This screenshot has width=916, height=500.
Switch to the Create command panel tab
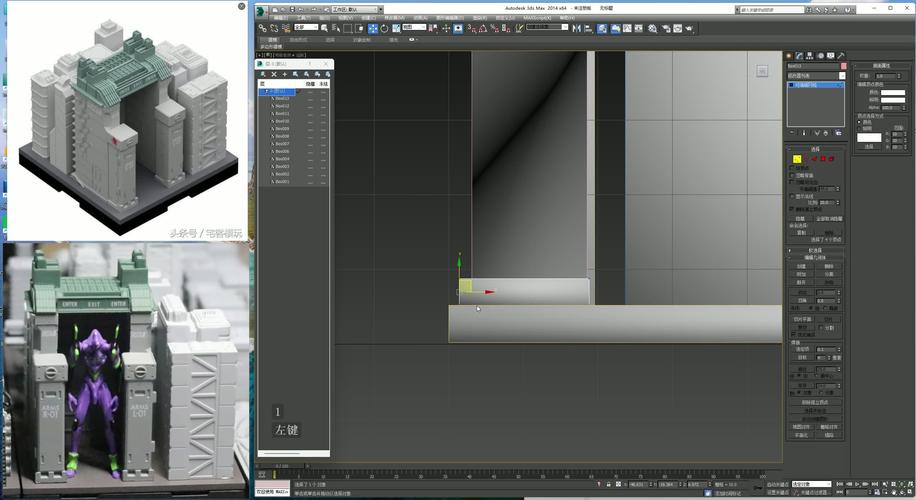[787, 55]
